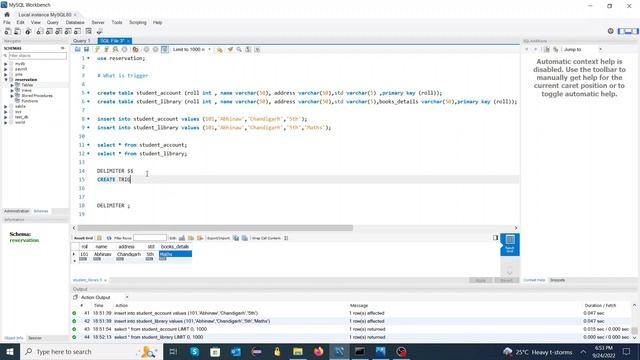Collapse the reservation schema

(x=6, y=80)
